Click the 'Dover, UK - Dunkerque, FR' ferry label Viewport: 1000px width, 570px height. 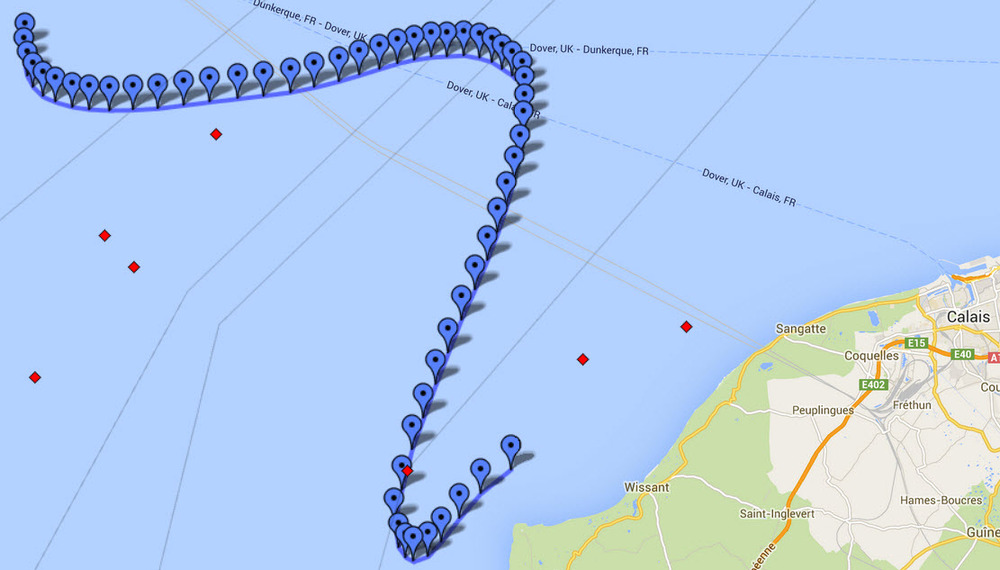coord(589,50)
